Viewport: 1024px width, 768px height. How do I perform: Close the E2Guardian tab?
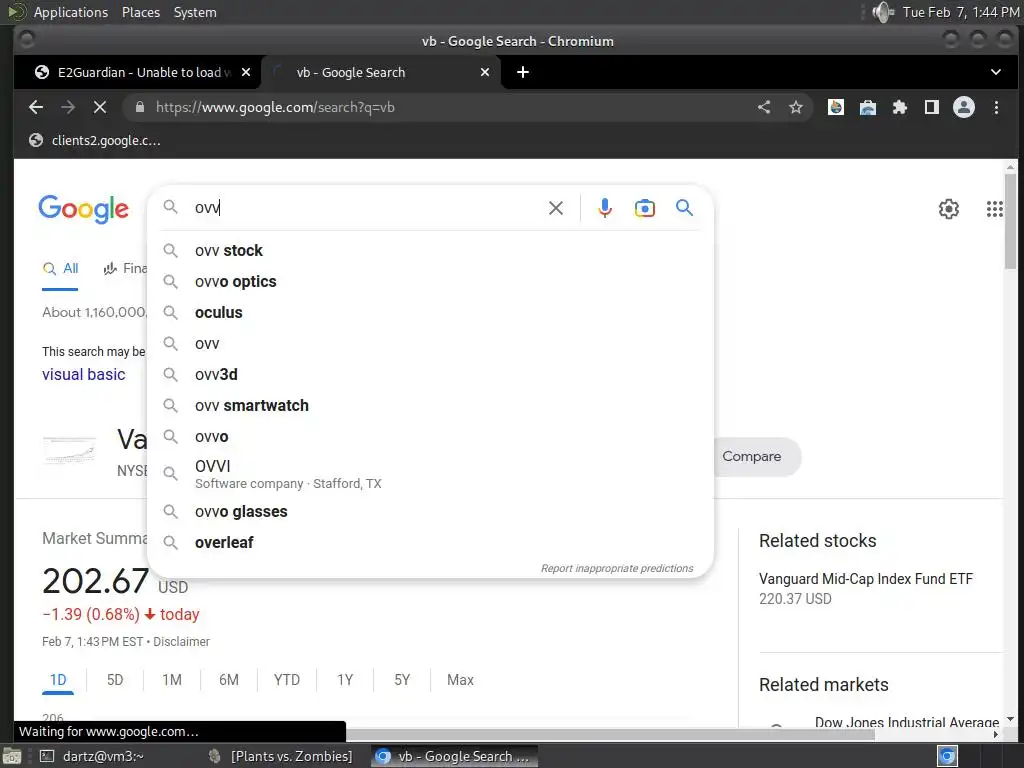coord(246,72)
